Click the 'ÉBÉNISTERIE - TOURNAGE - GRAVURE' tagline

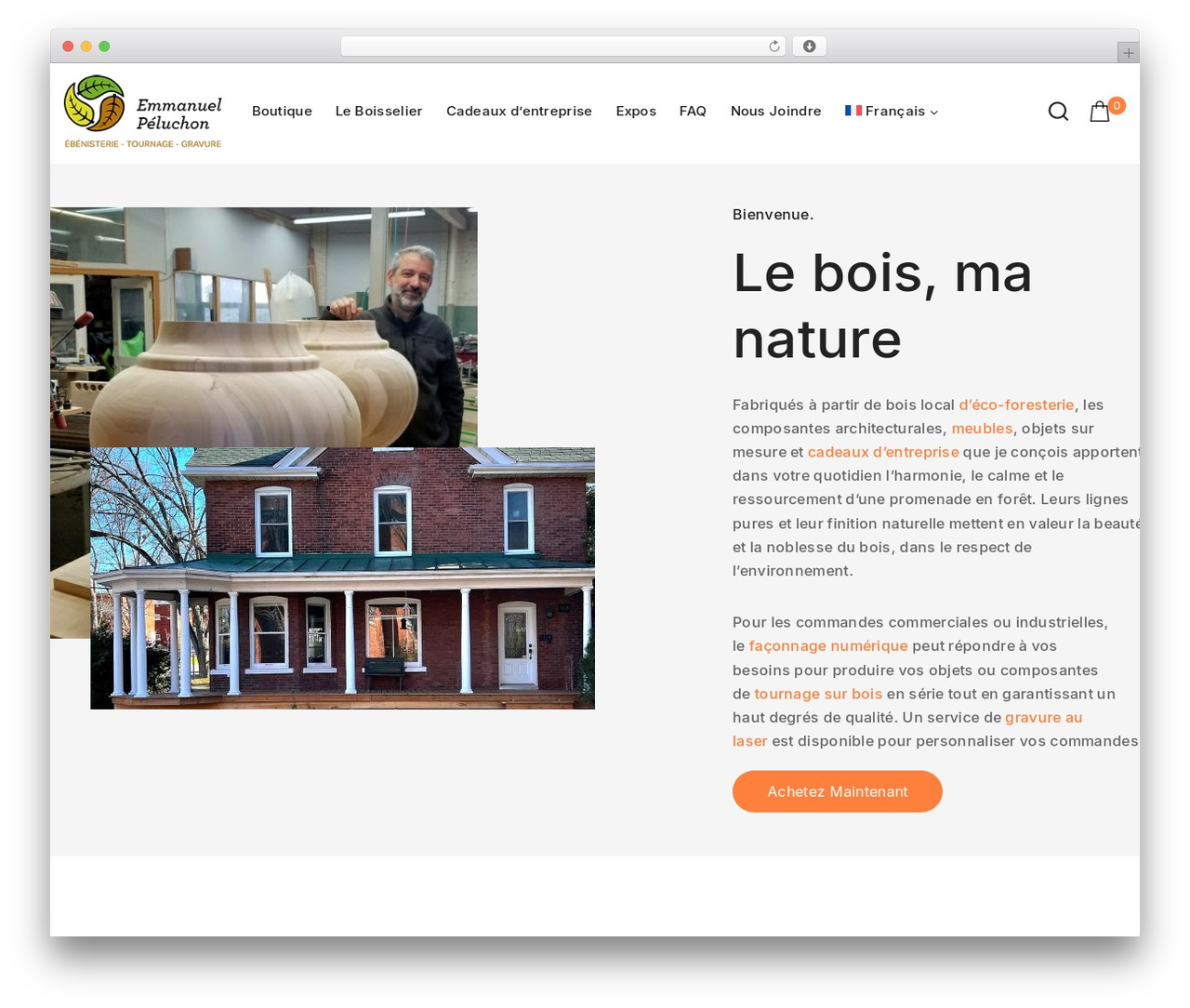[142, 144]
